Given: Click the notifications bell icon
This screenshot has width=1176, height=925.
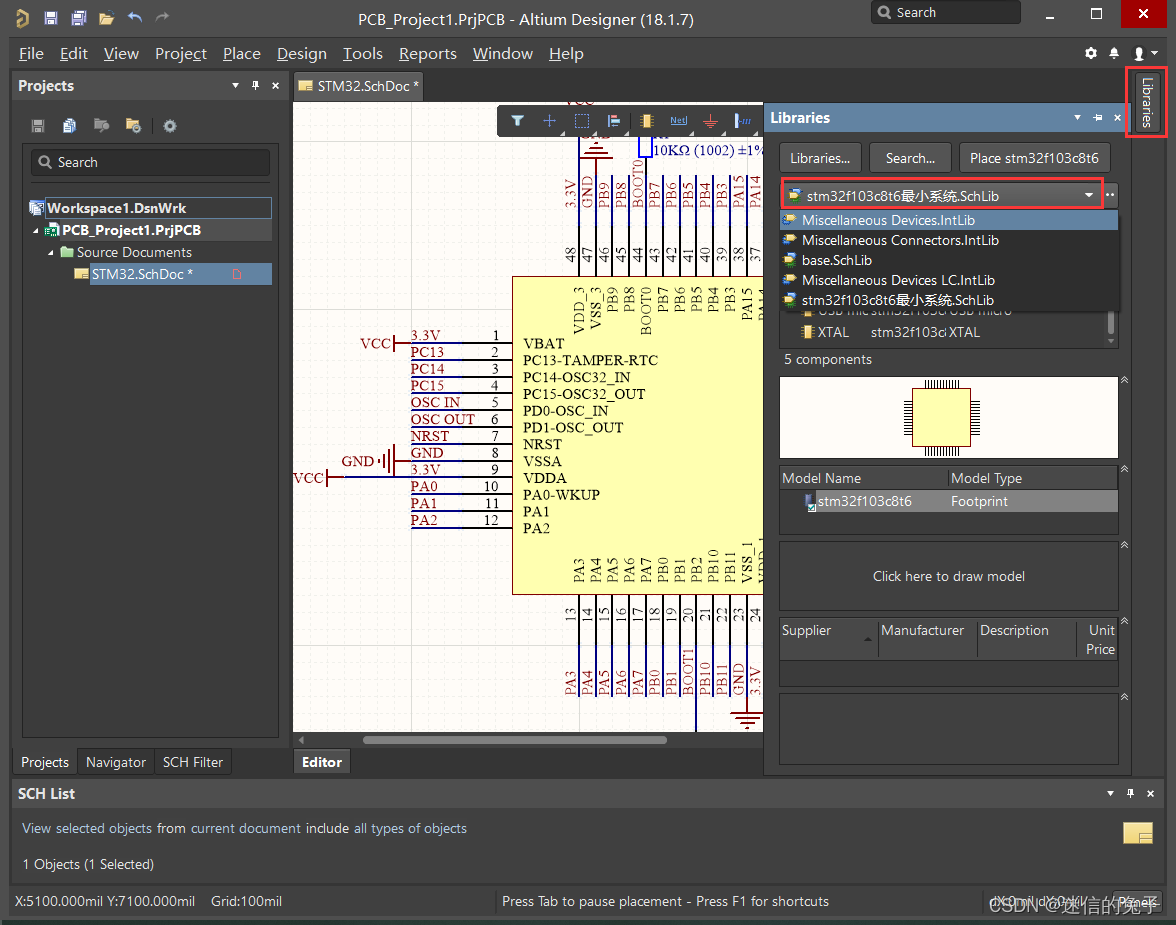Looking at the screenshot, I should coord(1115,53).
